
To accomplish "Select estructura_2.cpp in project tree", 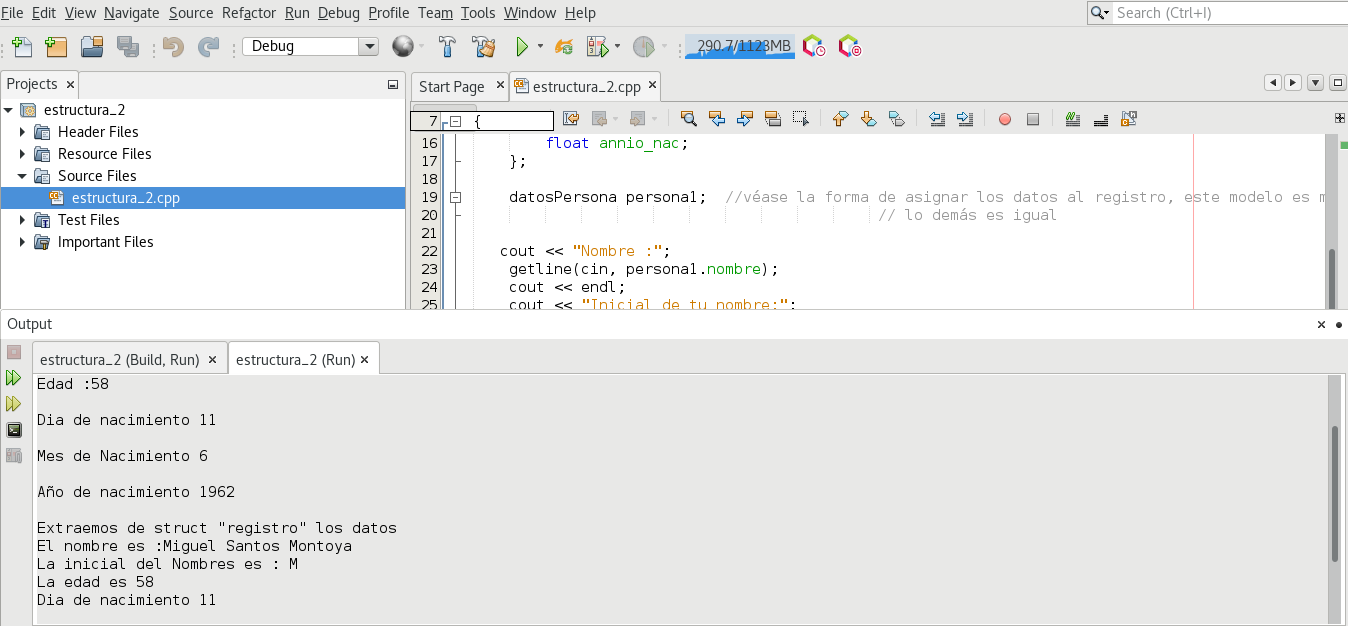I will pyautogui.click(x=125, y=198).
